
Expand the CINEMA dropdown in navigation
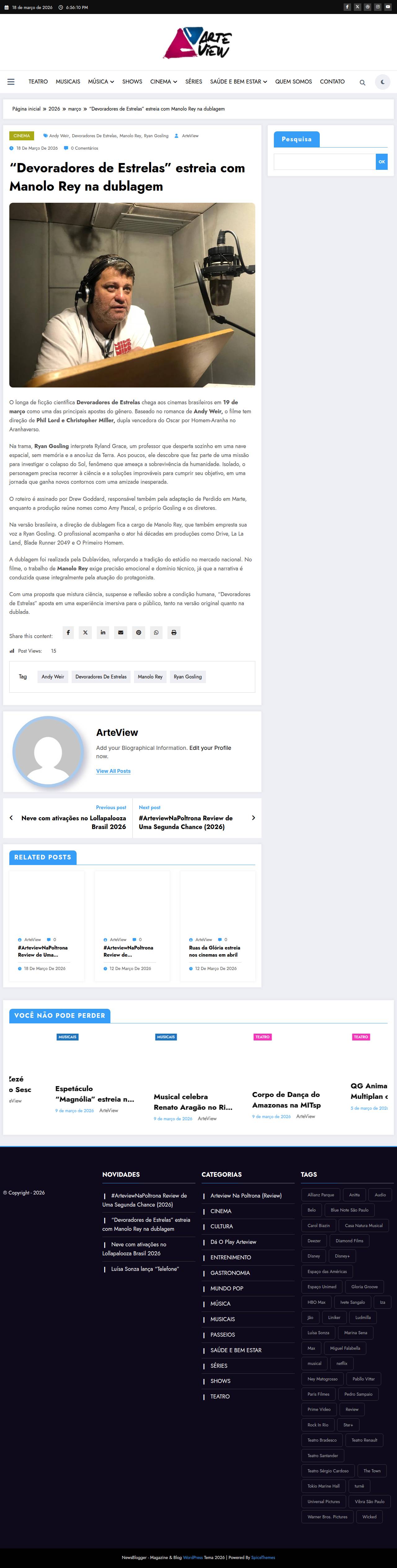pos(163,82)
